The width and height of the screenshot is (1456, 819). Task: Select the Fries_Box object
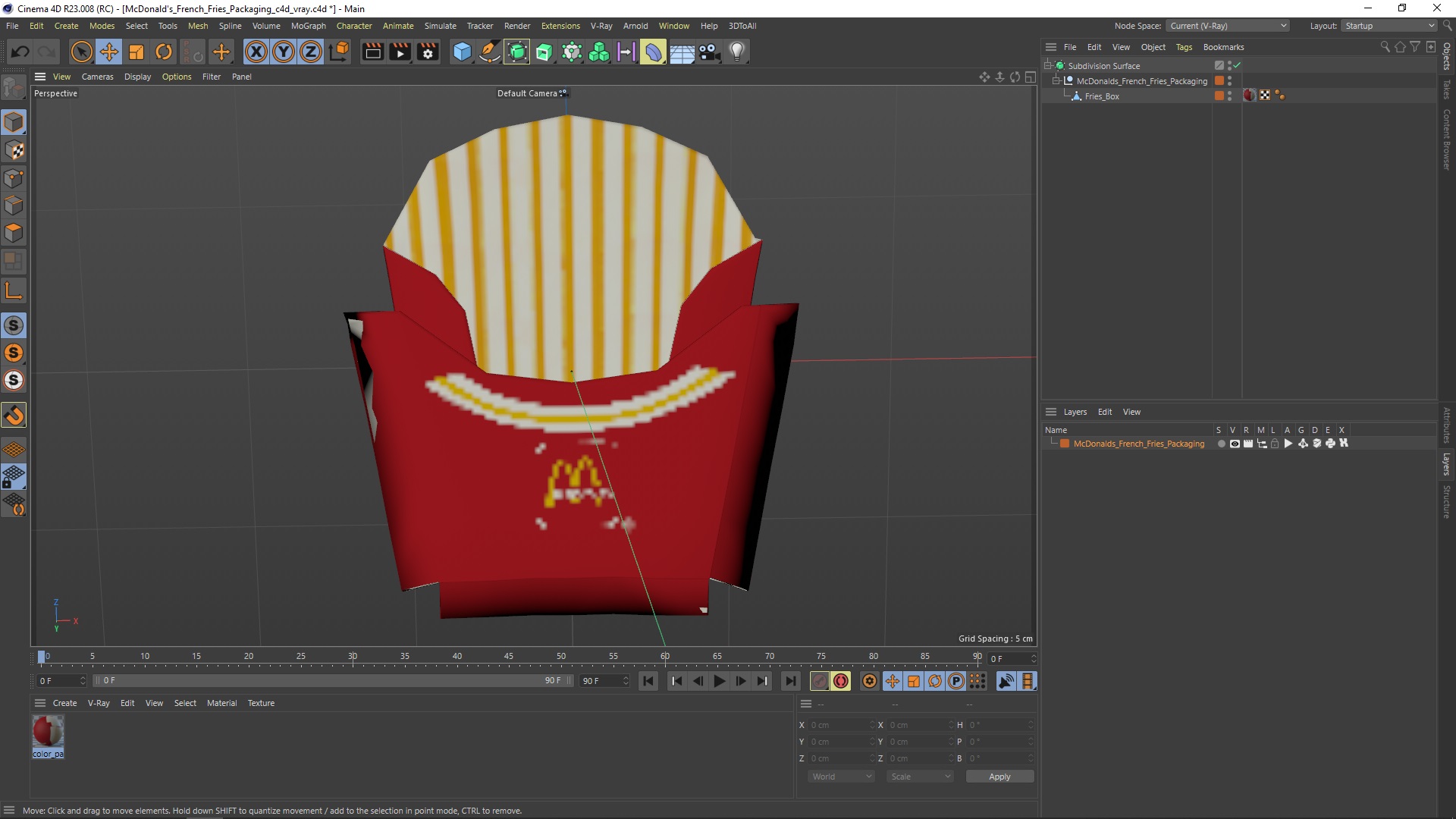1101,96
